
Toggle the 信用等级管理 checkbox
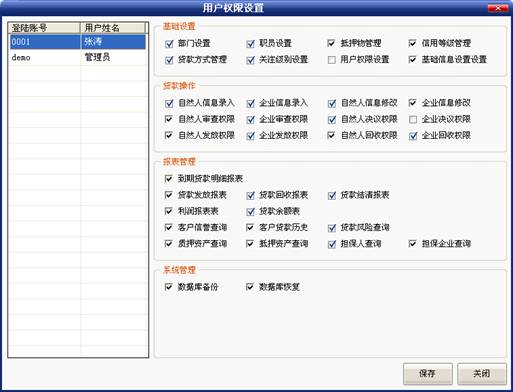413,43
